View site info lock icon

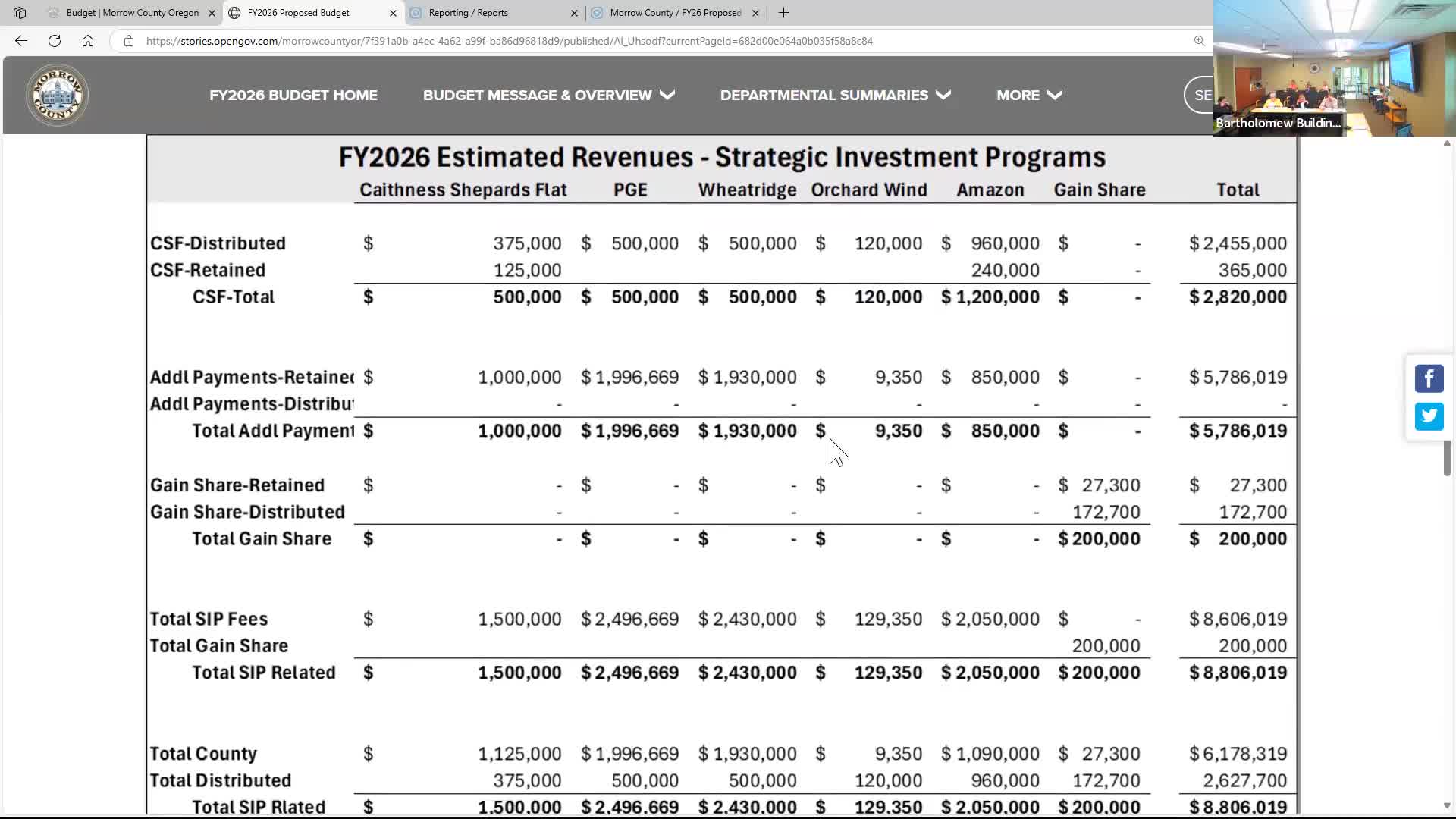click(x=129, y=41)
